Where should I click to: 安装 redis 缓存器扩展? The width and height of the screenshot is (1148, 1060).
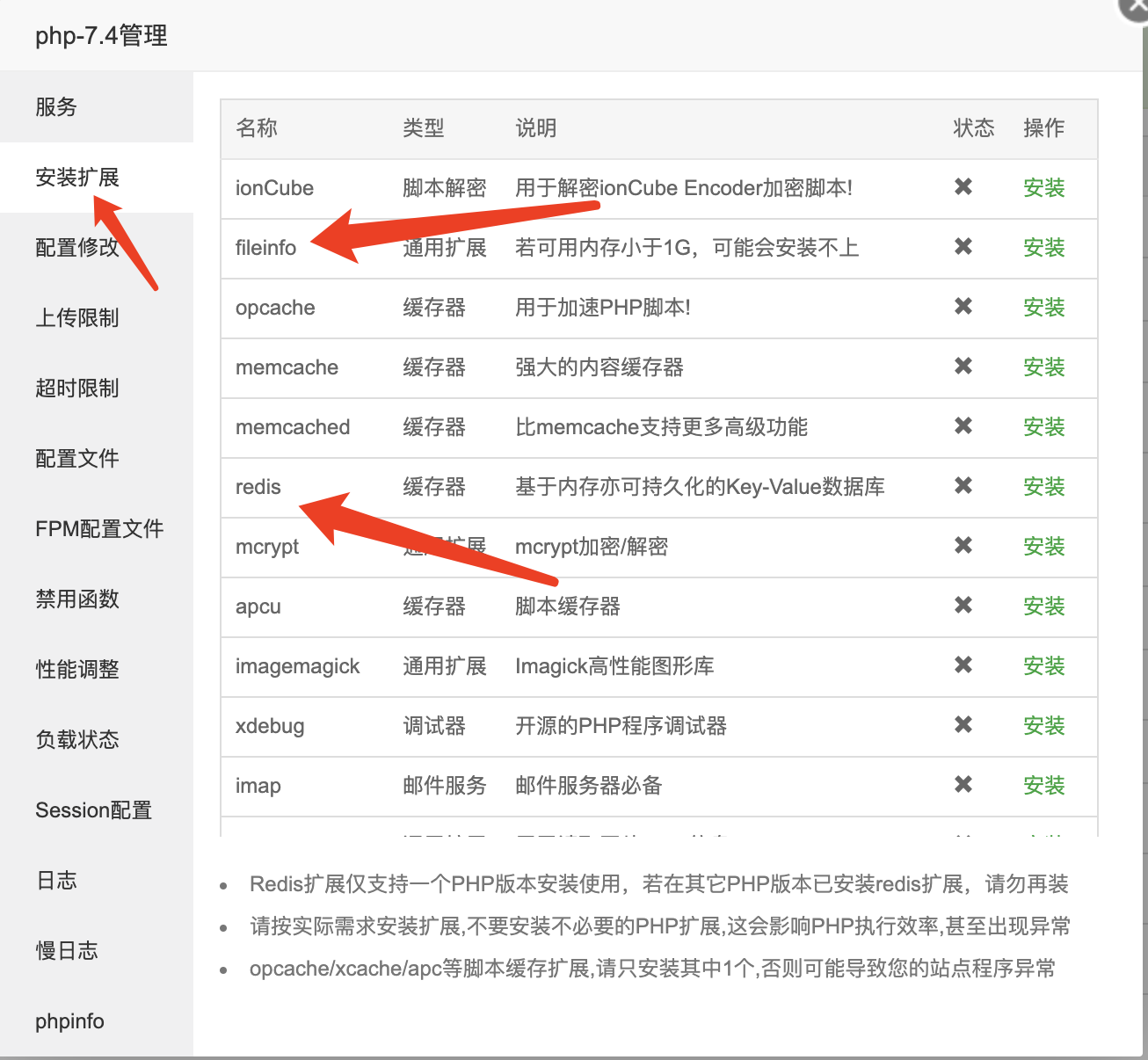pyautogui.click(x=1043, y=487)
